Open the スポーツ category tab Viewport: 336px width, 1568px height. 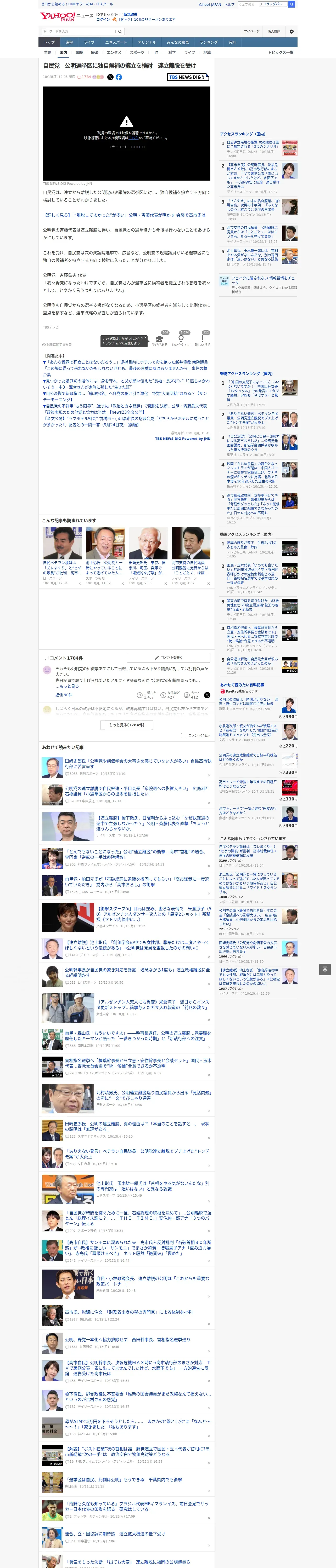(x=137, y=53)
